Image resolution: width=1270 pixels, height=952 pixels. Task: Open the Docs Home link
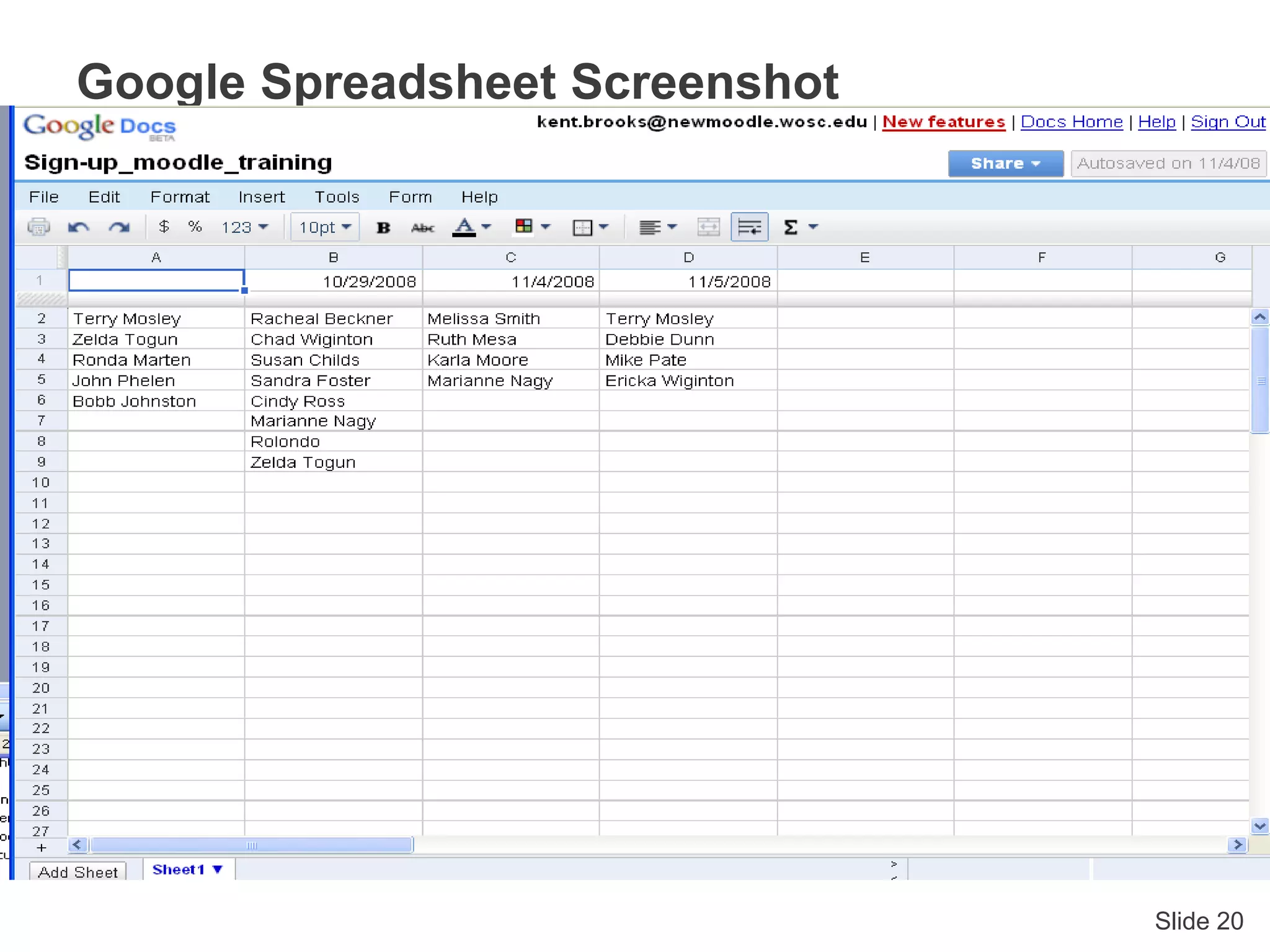click(x=1072, y=121)
